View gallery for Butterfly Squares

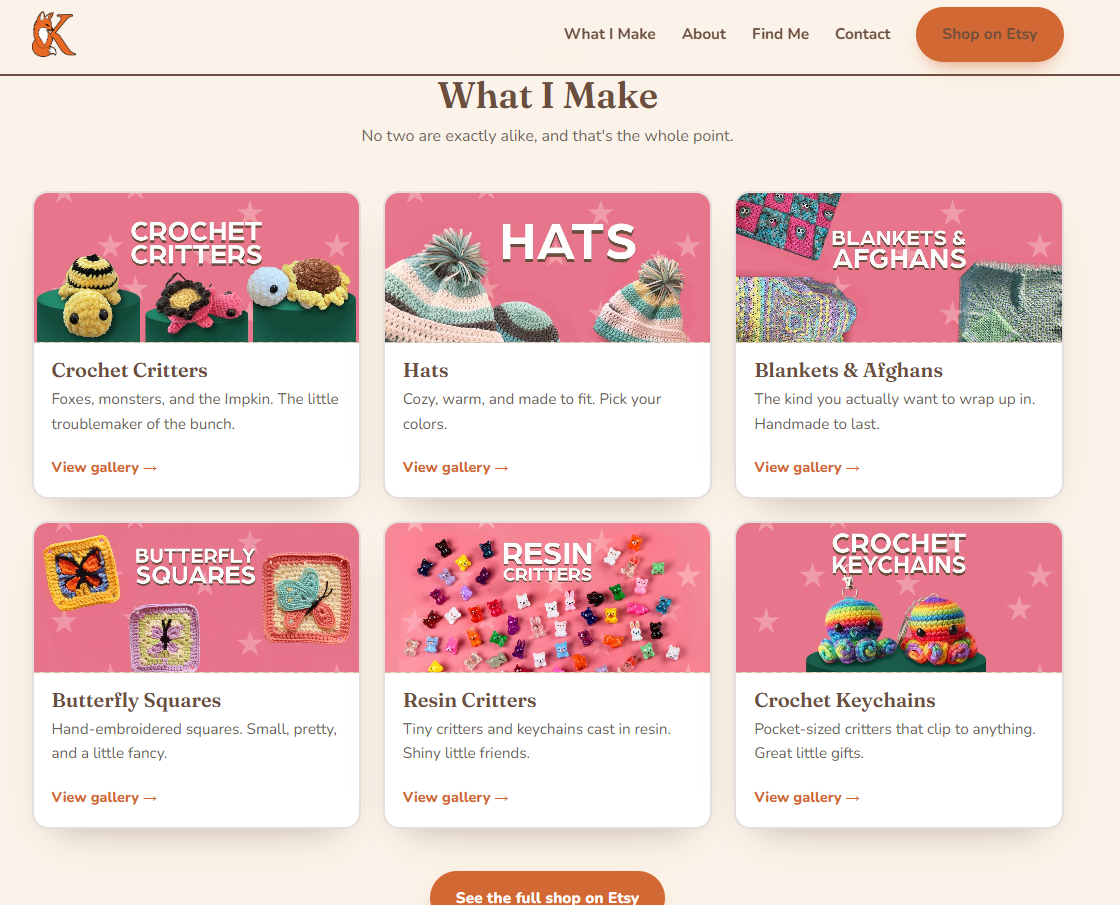tap(104, 797)
